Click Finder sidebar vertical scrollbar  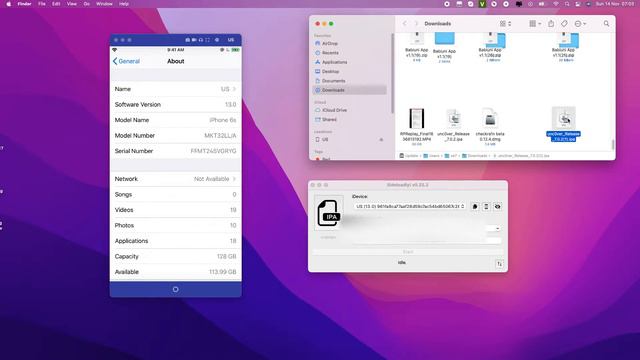(x=393, y=73)
